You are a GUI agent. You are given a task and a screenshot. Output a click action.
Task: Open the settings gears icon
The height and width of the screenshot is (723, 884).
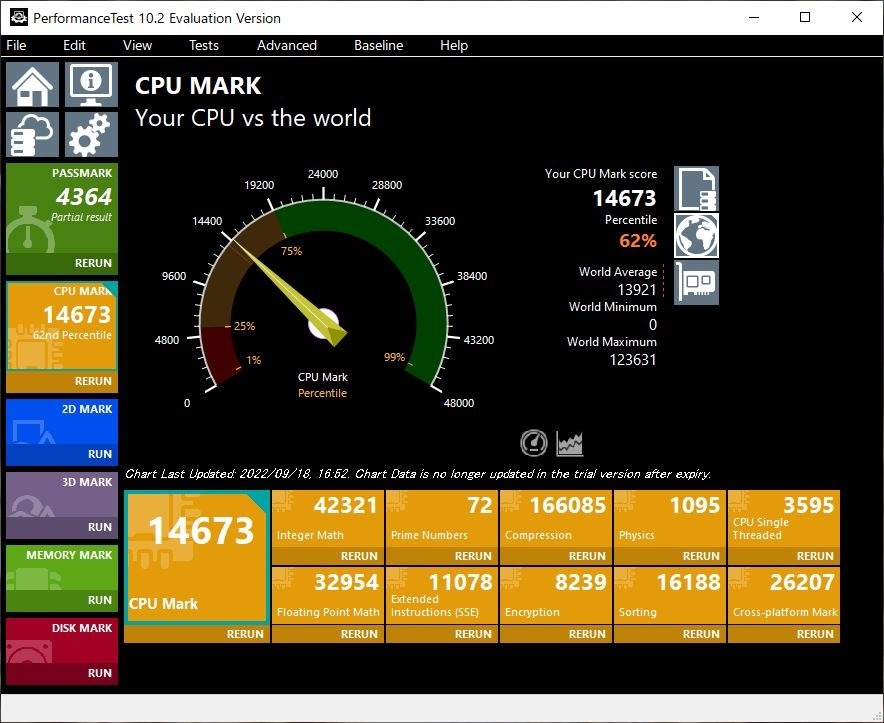[x=91, y=134]
